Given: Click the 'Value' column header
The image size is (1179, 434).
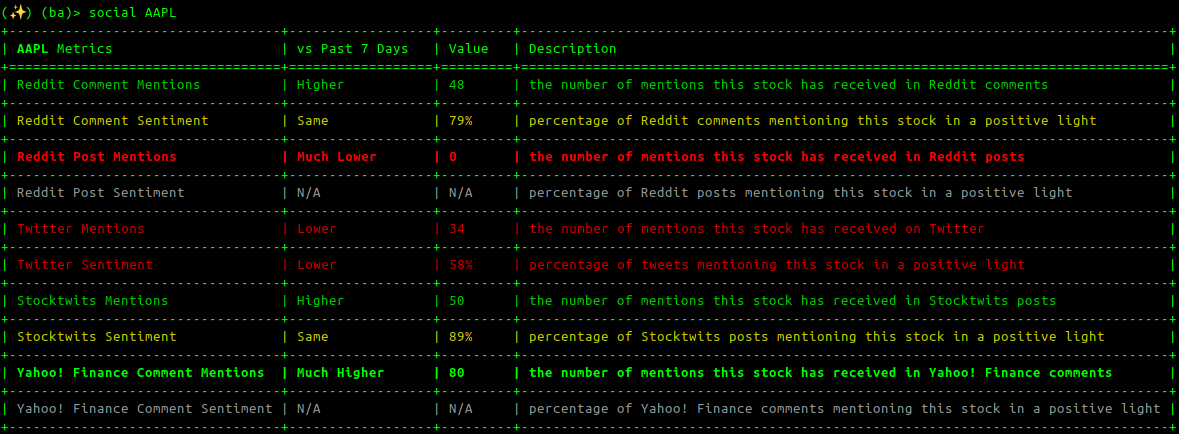Looking at the screenshot, I should [468, 49].
